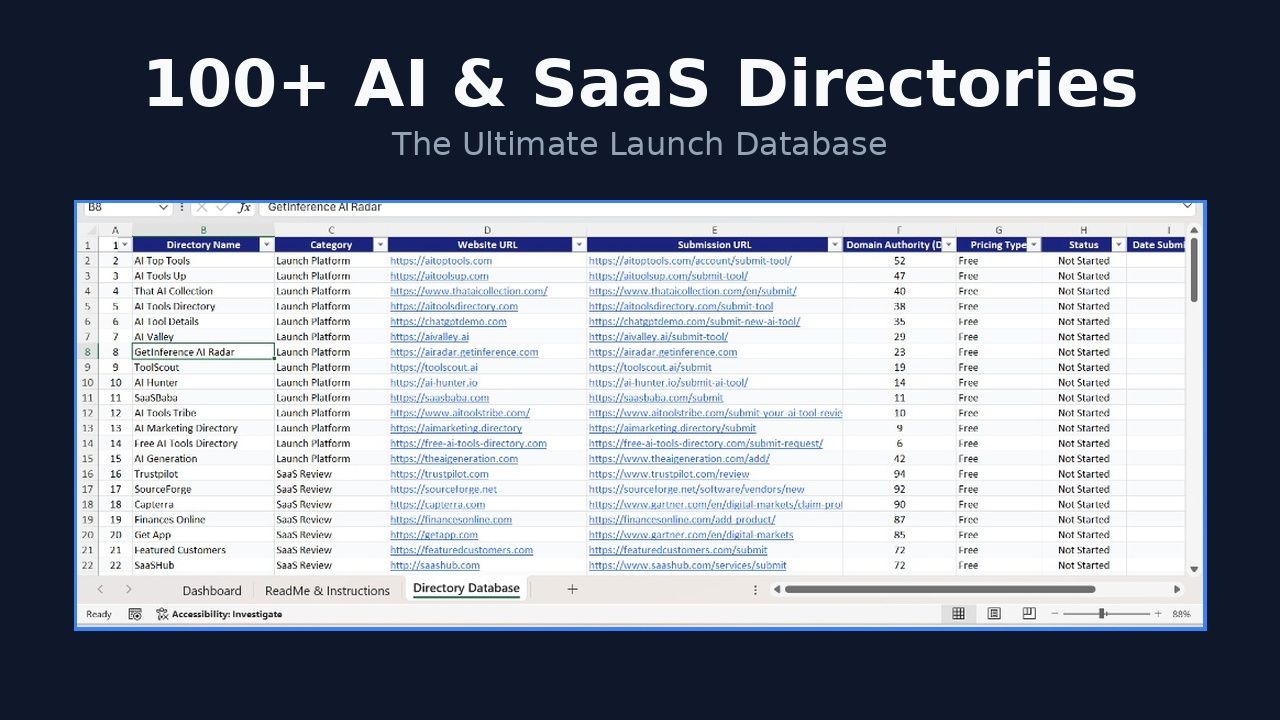Switch to Page Break Preview icon

tap(1029, 614)
